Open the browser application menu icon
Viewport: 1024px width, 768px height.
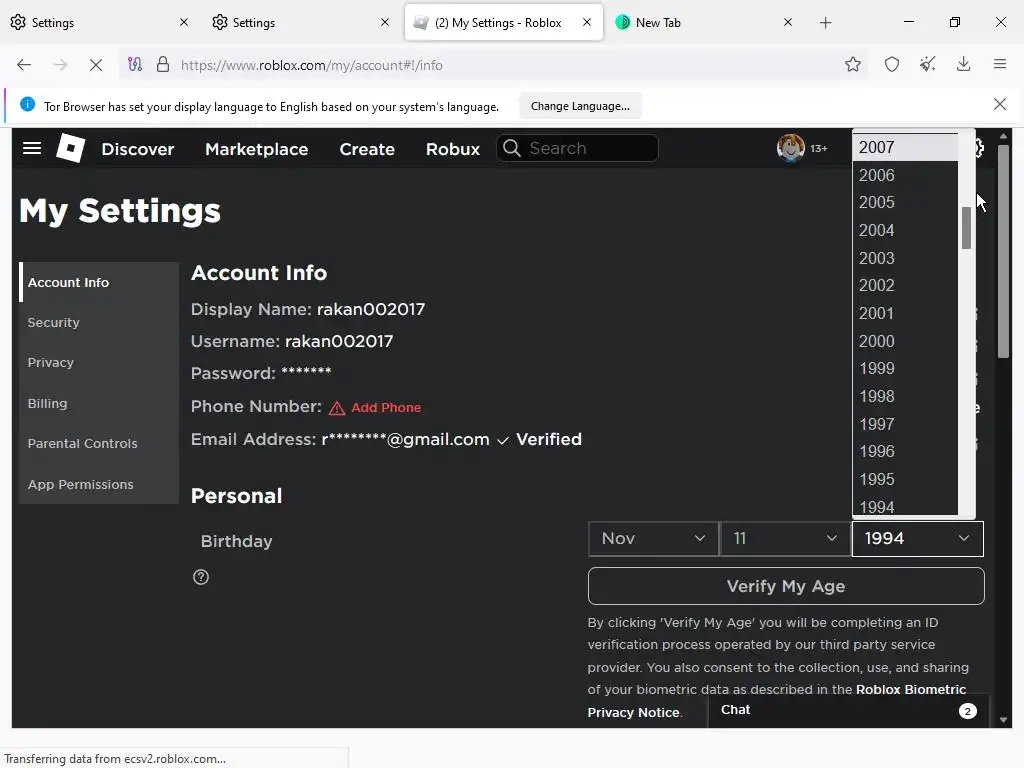click(x=1000, y=64)
